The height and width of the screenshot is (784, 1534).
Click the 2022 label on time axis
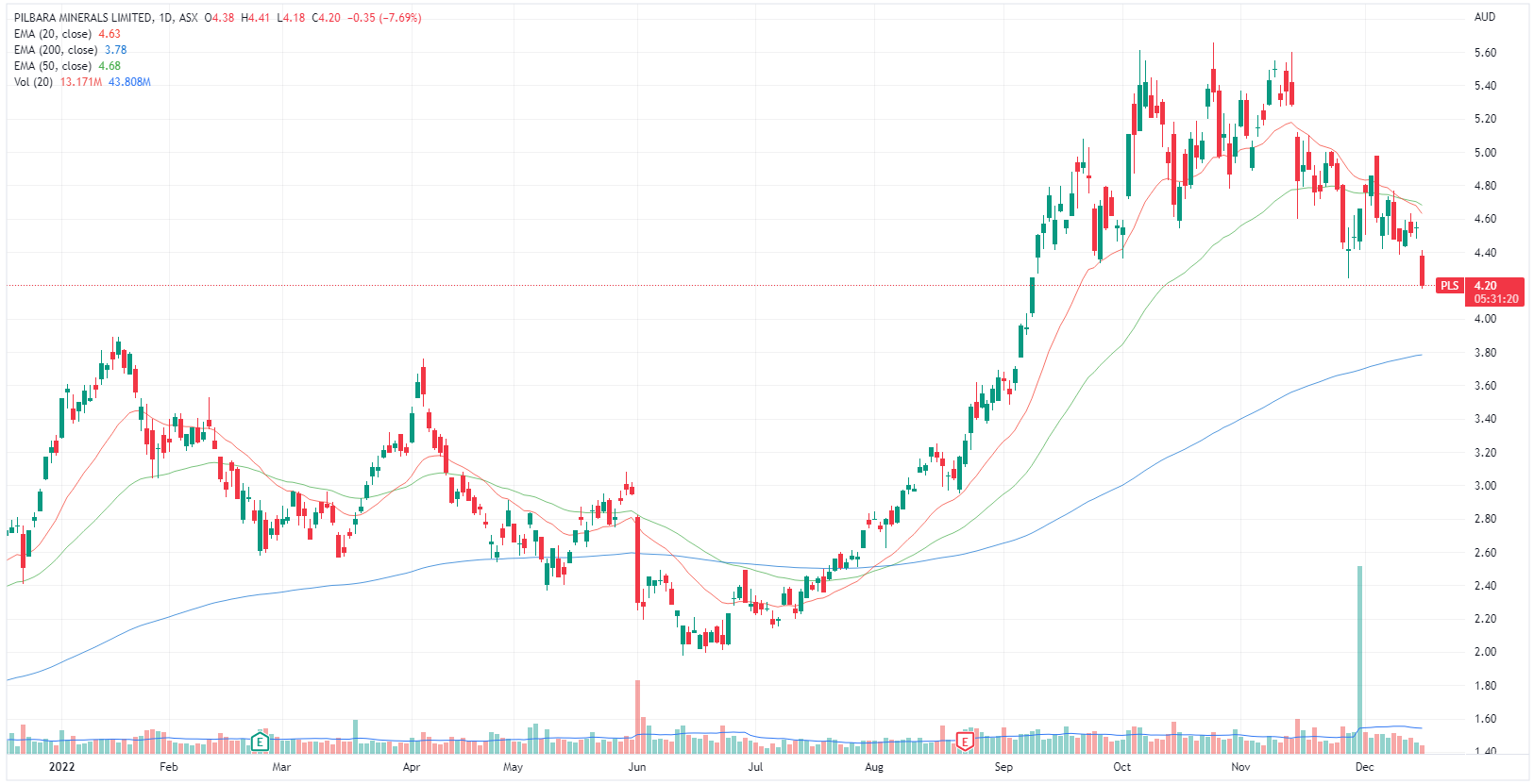tap(61, 767)
